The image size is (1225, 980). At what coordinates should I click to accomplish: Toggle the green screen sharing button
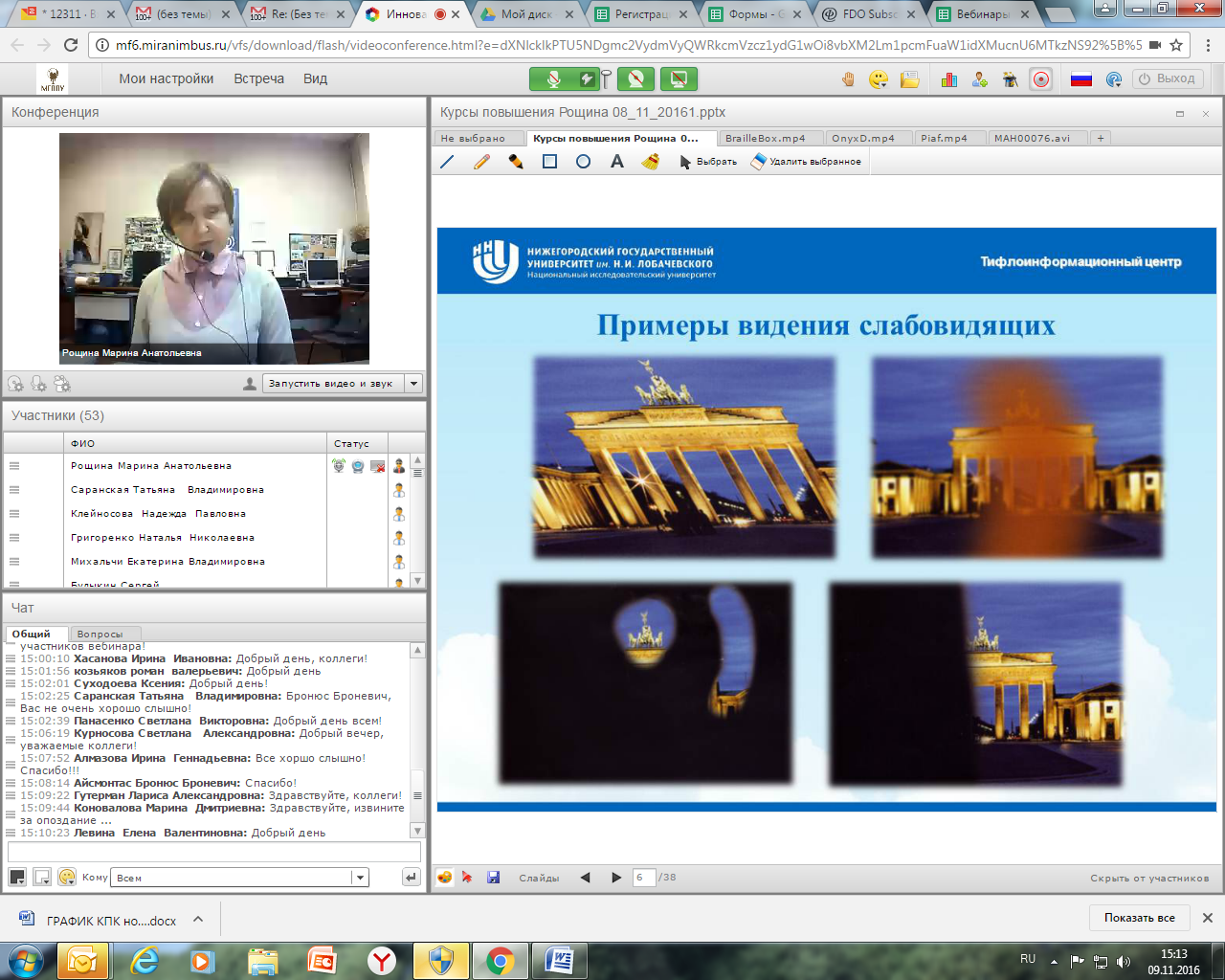pos(679,79)
